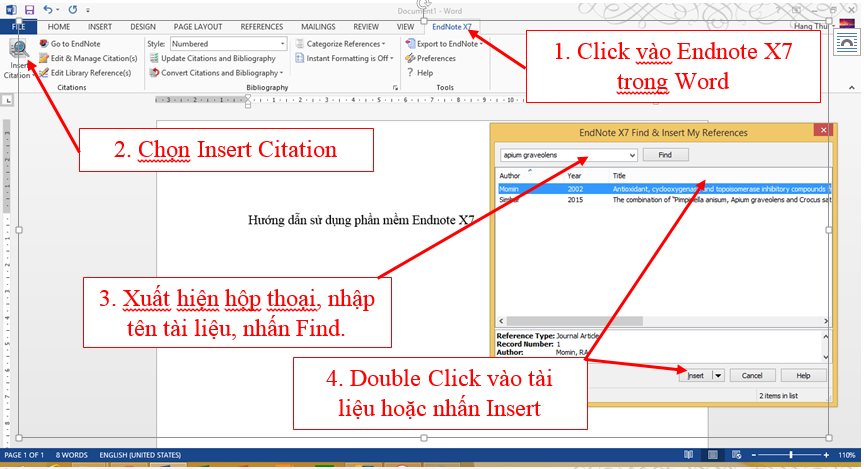Sort by the Title column header
This screenshot has width=864, height=469.
619,176
